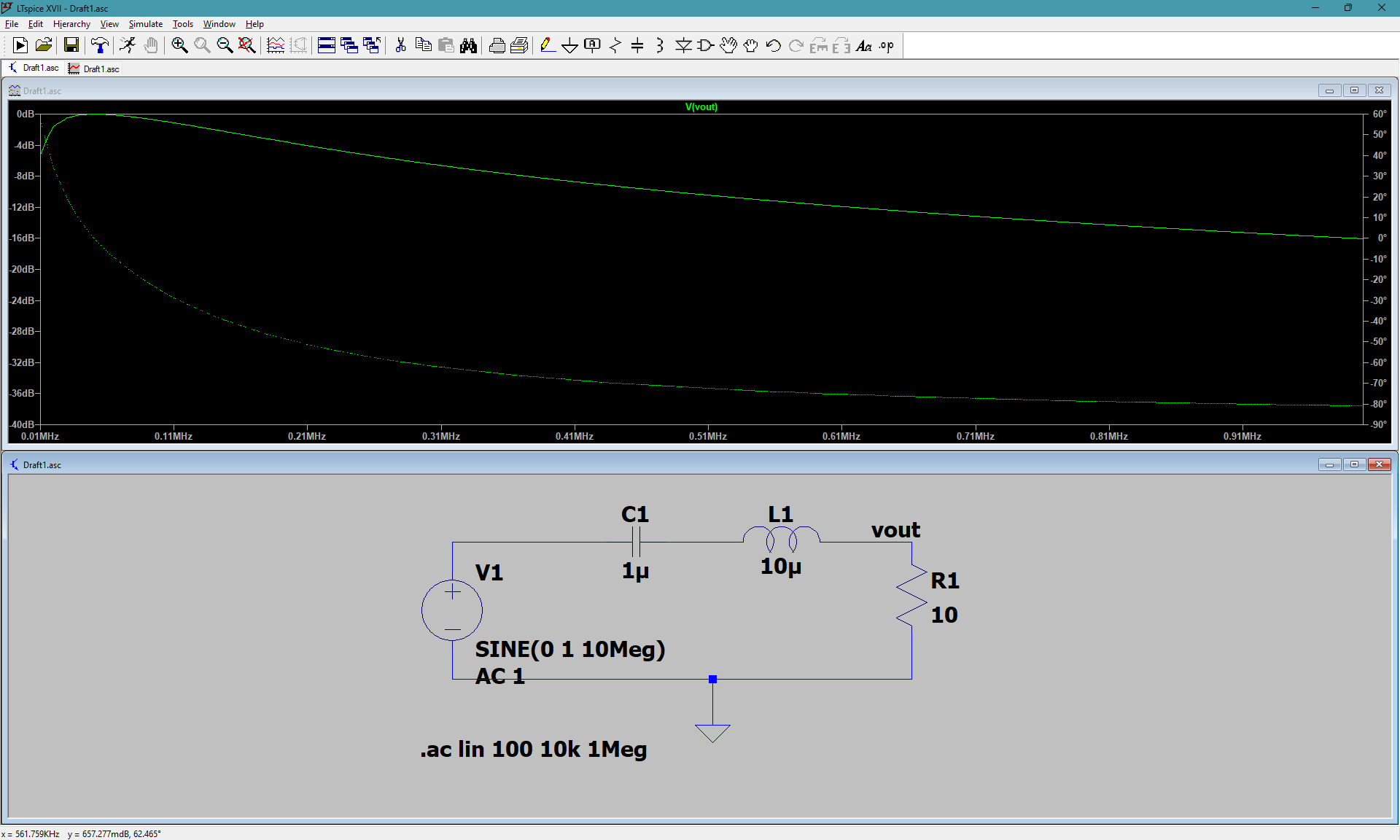Select the Drag hand tool
1400x840 pixels.
coord(751,45)
